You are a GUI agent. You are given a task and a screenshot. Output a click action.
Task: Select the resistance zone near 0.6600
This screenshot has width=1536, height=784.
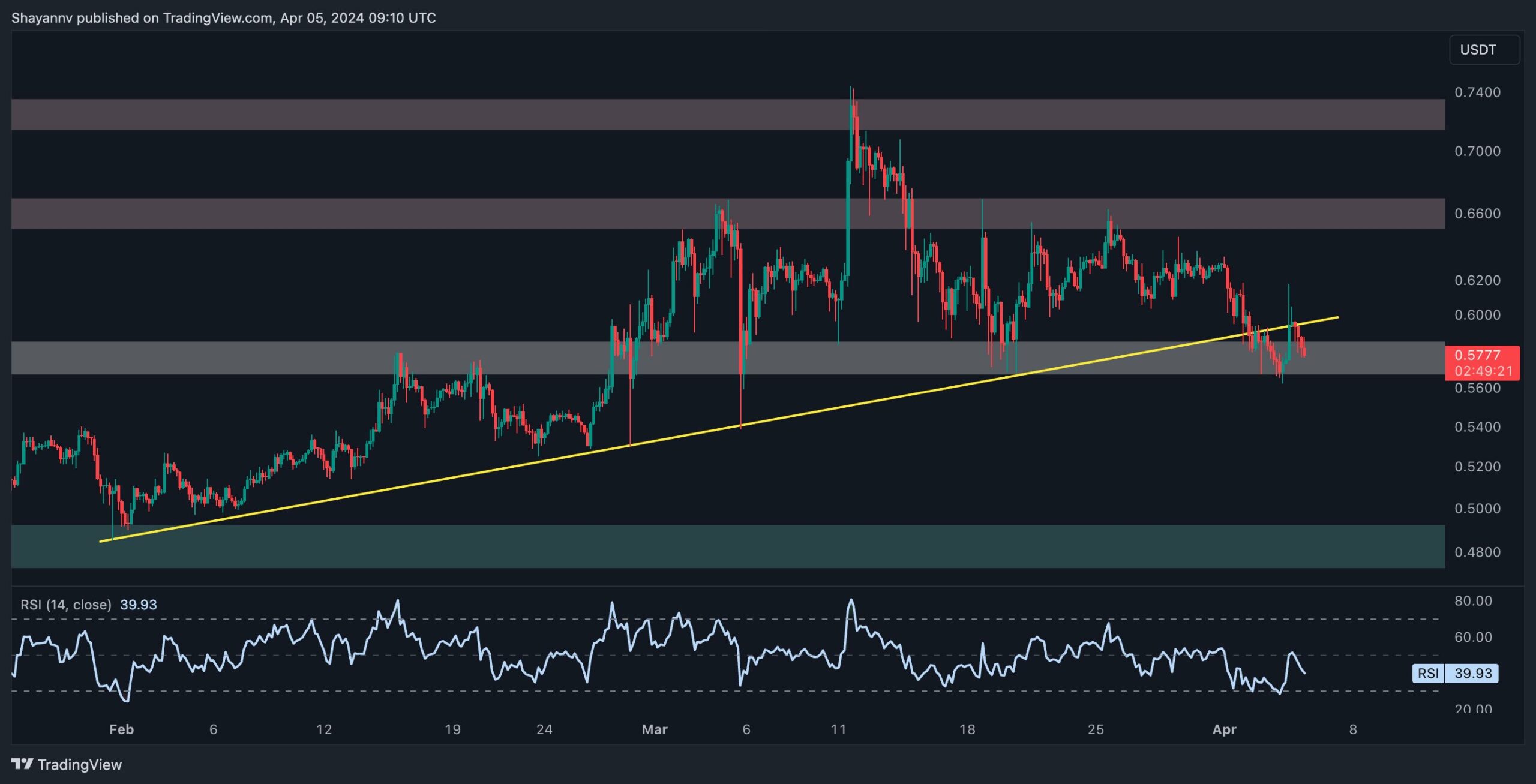[728, 214]
